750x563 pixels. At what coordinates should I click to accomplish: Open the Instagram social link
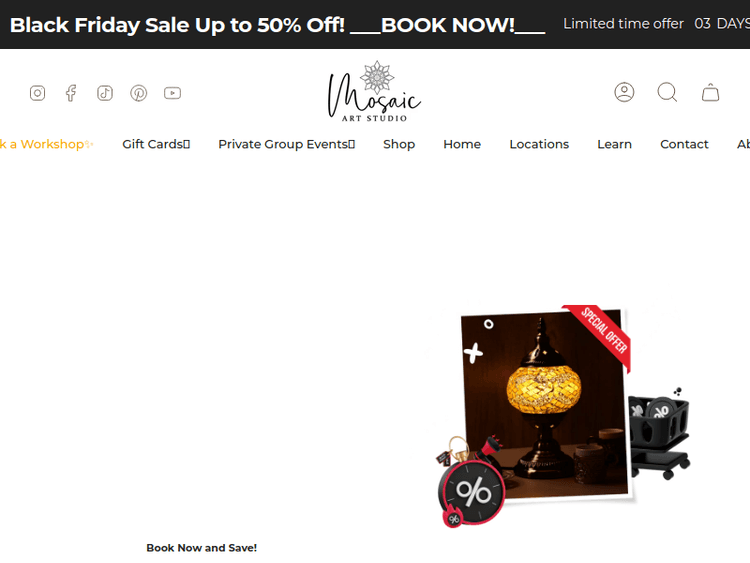37,93
